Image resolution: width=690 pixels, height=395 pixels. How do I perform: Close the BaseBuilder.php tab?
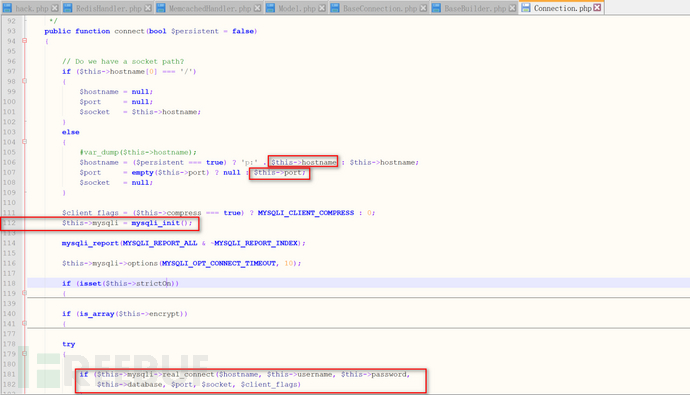513,8
